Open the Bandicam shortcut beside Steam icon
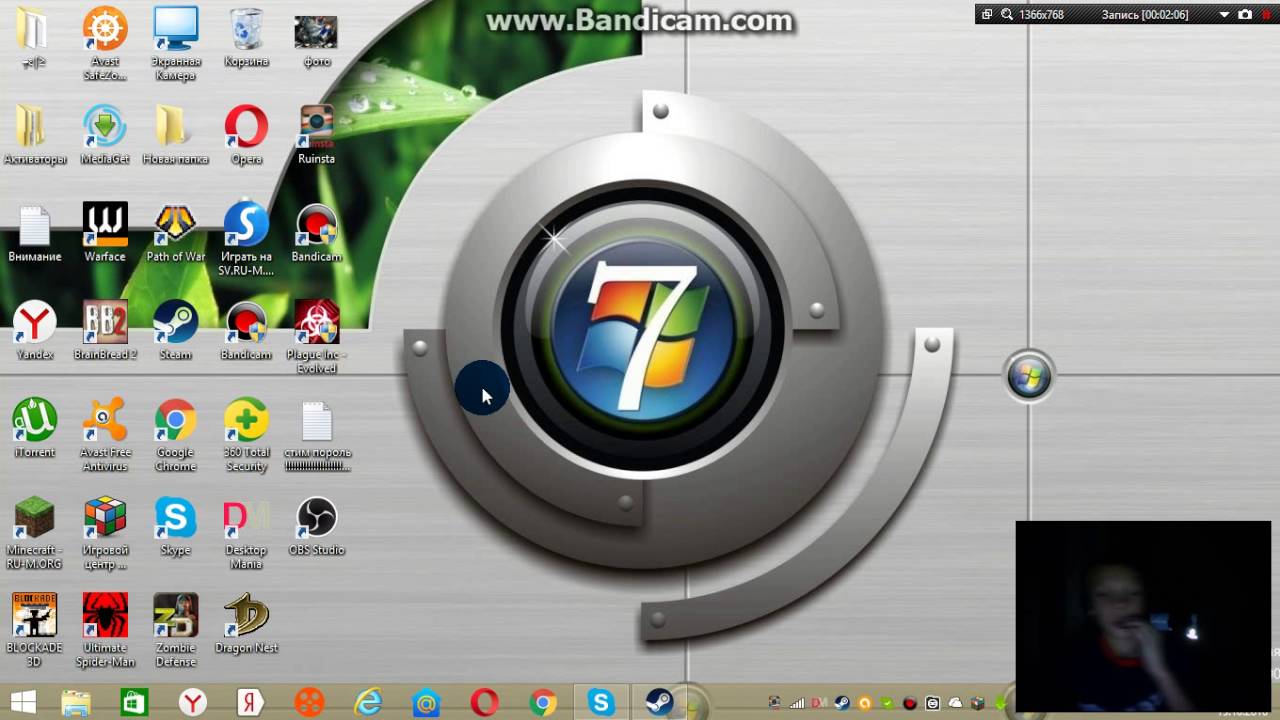This screenshot has width=1280, height=720. pyautogui.click(x=246, y=331)
